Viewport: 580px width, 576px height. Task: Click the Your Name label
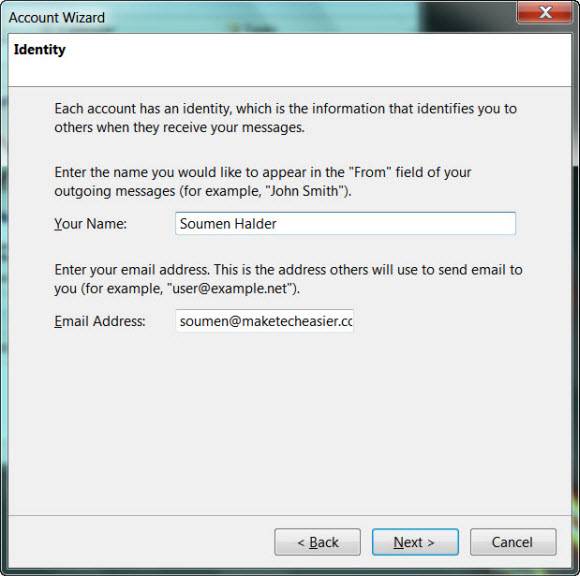91,223
